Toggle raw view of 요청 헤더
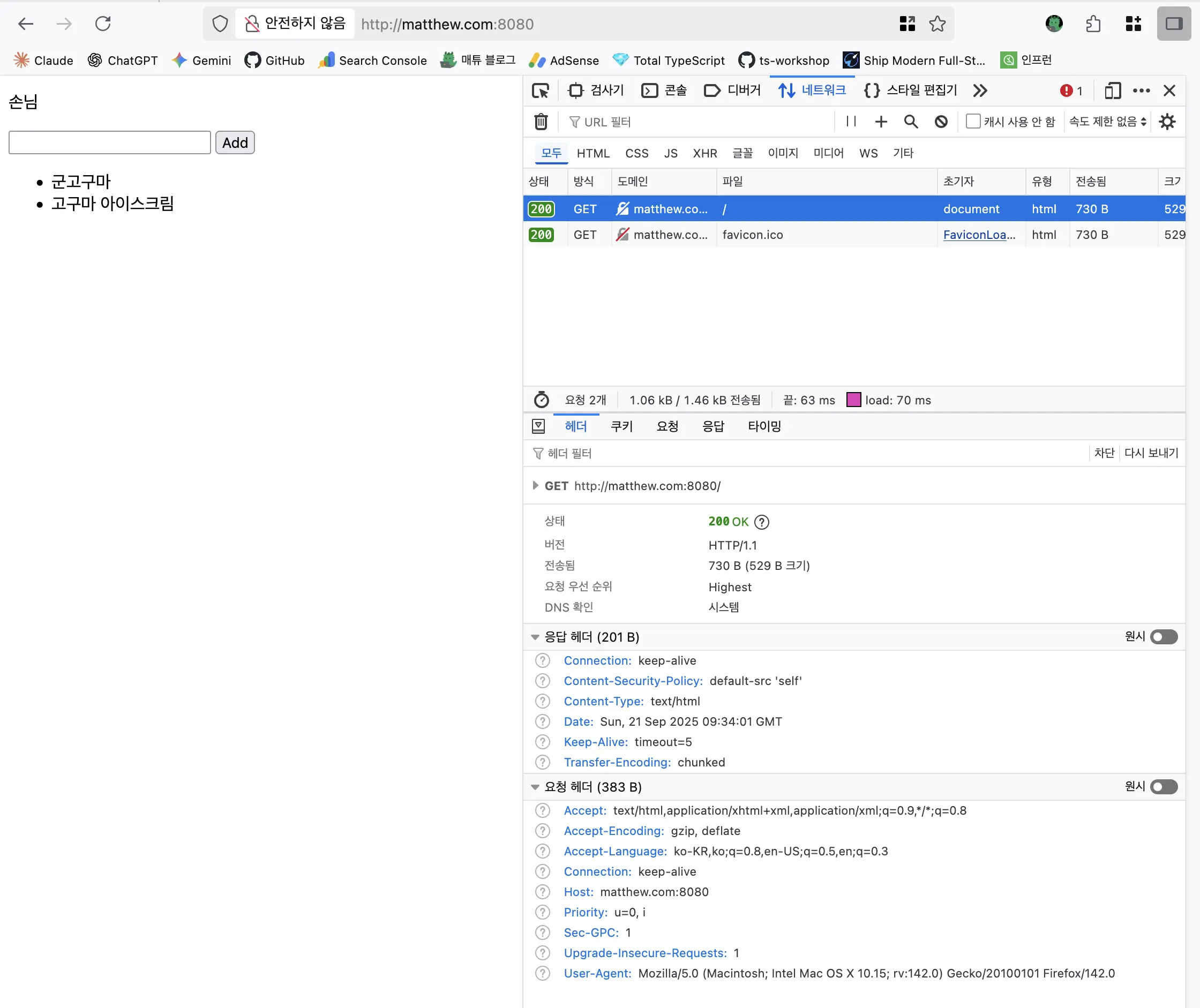The width and height of the screenshot is (1200, 1008). click(1164, 787)
